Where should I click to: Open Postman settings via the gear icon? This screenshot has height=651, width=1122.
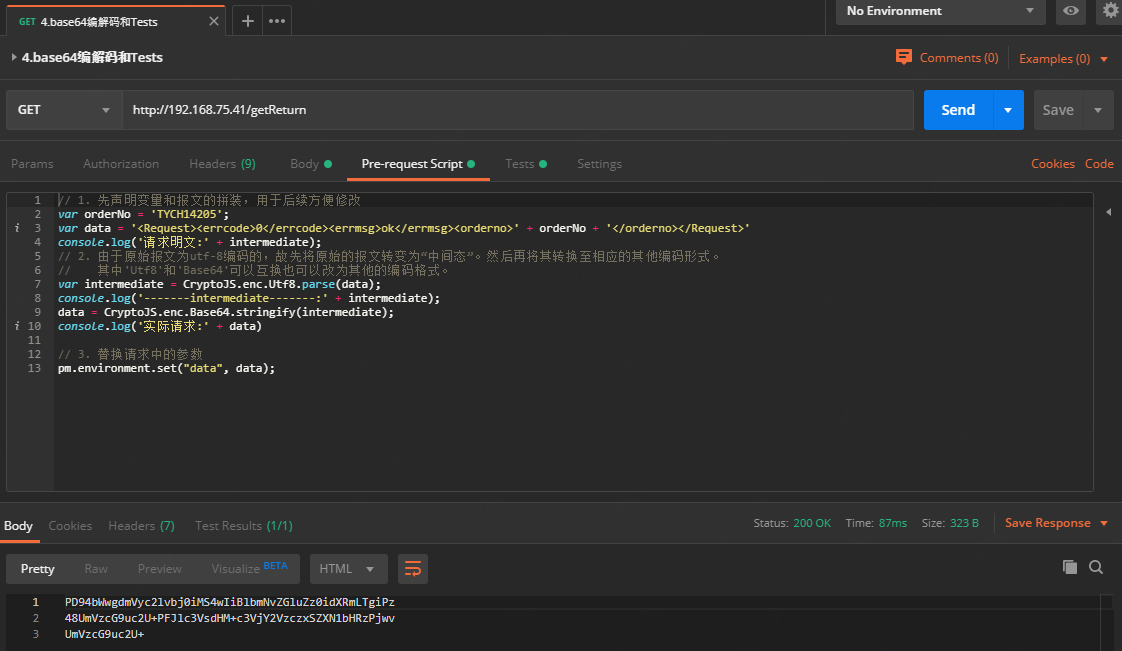coord(1109,12)
